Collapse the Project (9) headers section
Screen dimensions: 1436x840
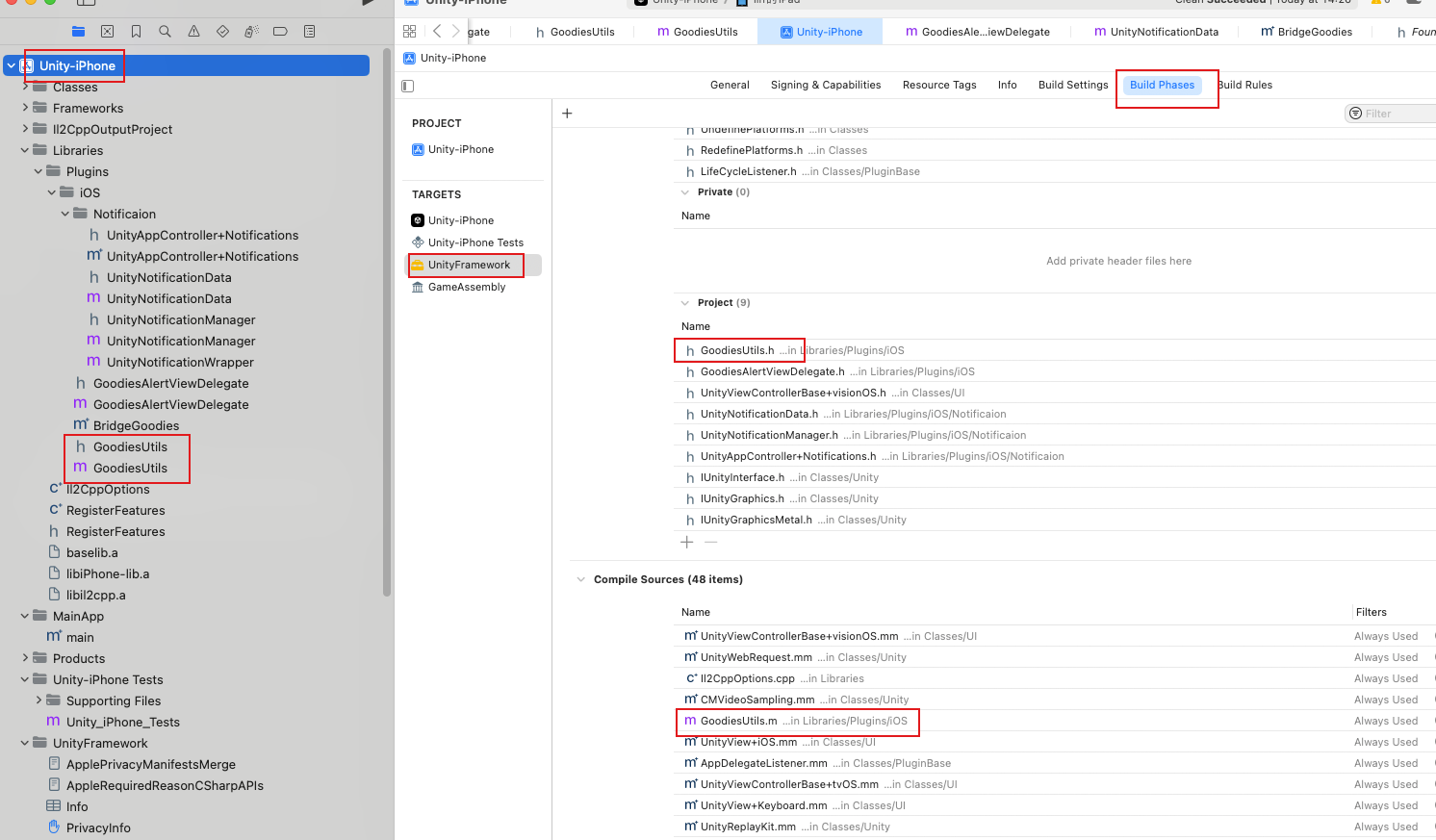[685, 303]
